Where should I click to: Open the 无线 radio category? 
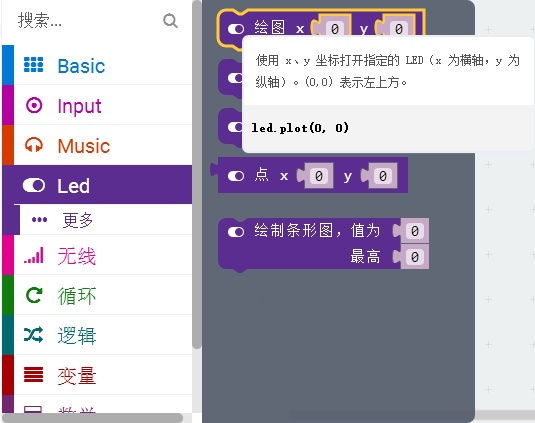[97, 255]
